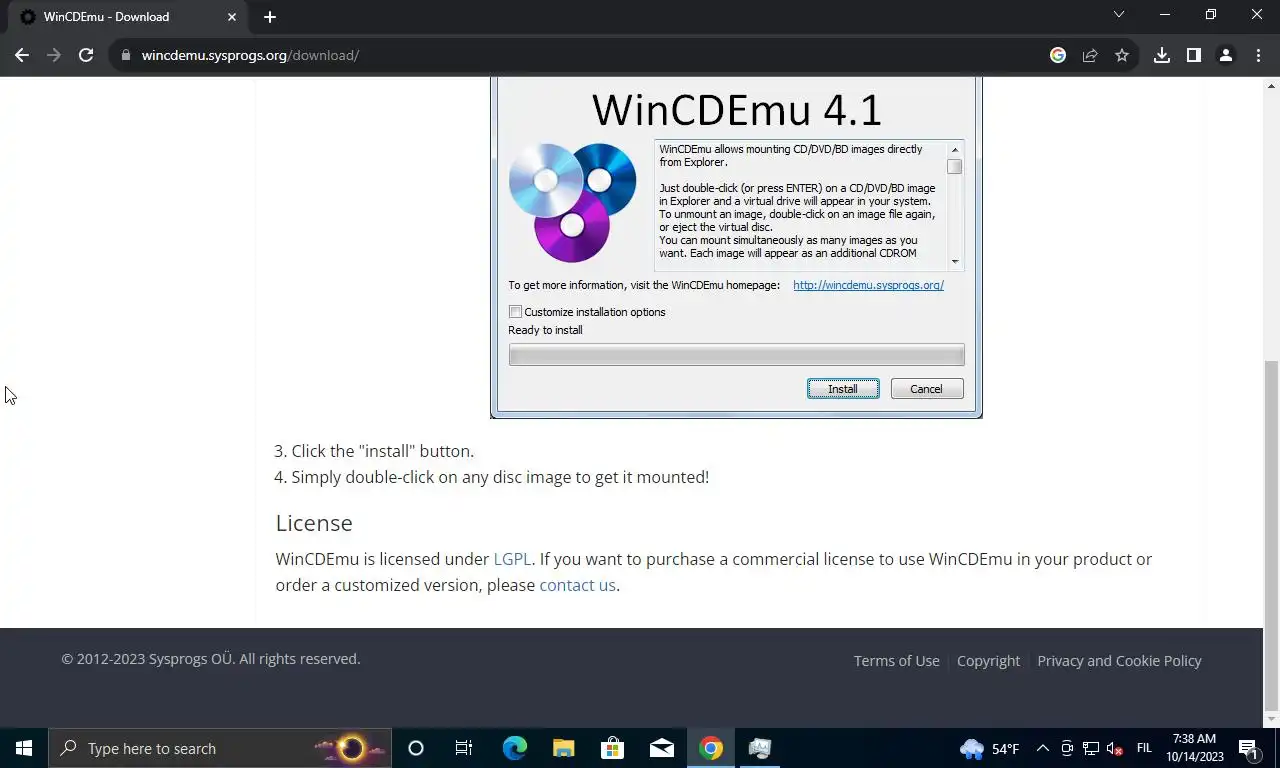Open the Windows Start menu
1280x768 pixels.
coord(24,748)
